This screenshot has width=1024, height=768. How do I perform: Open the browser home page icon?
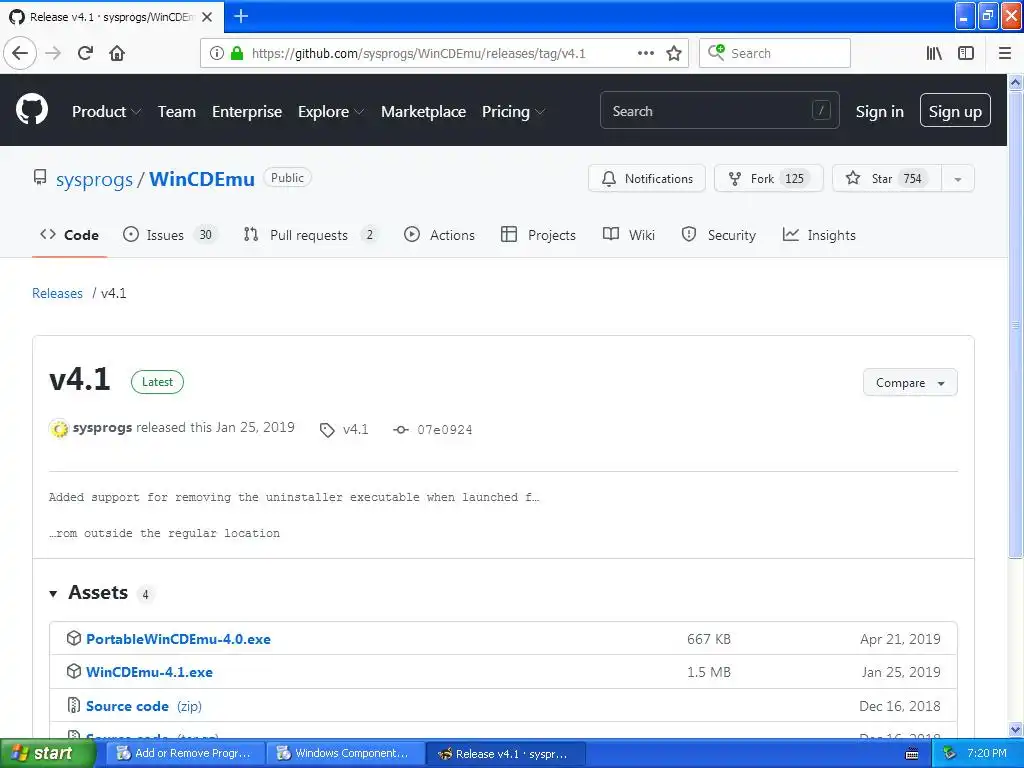117,53
